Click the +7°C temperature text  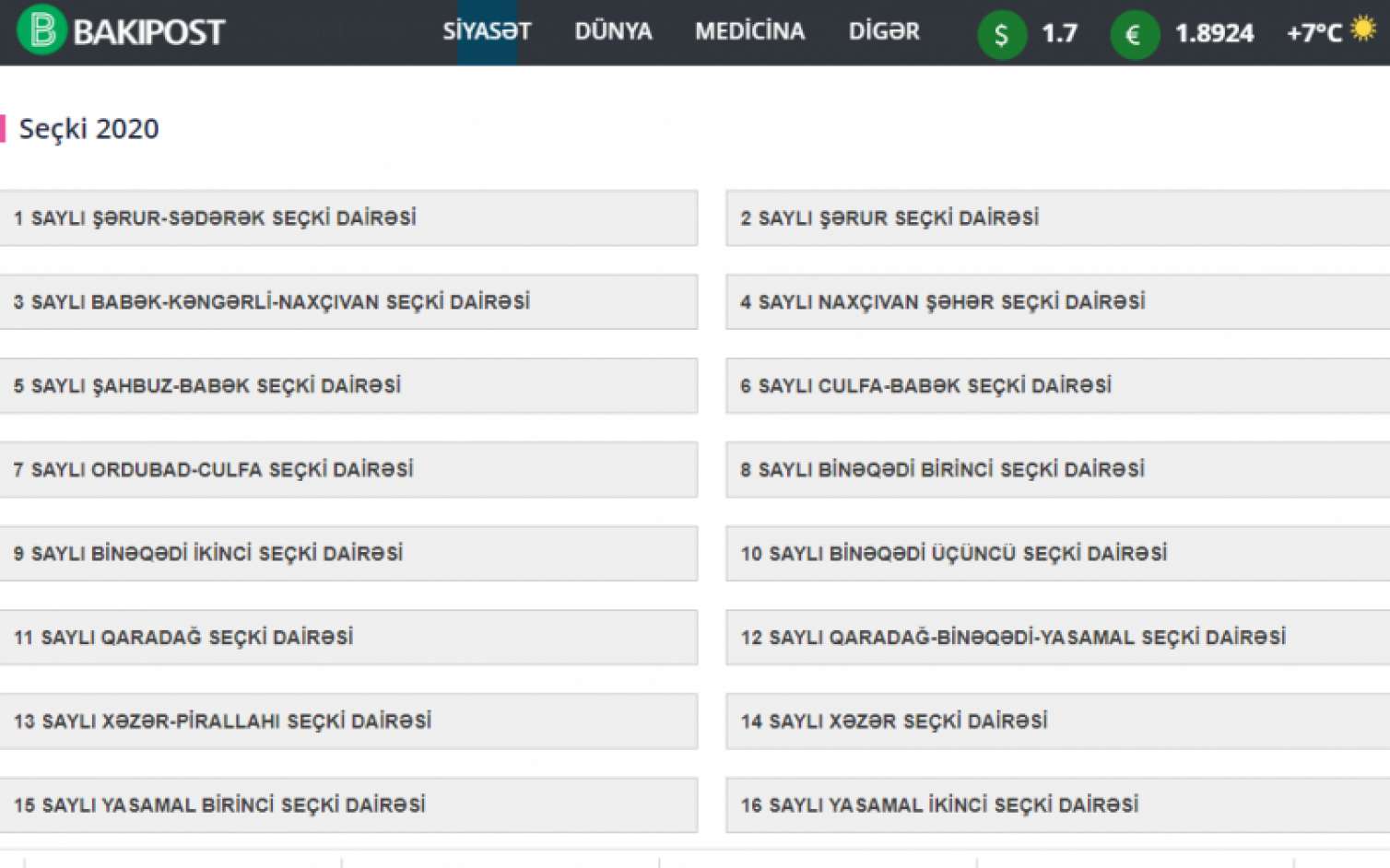click(1314, 34)
